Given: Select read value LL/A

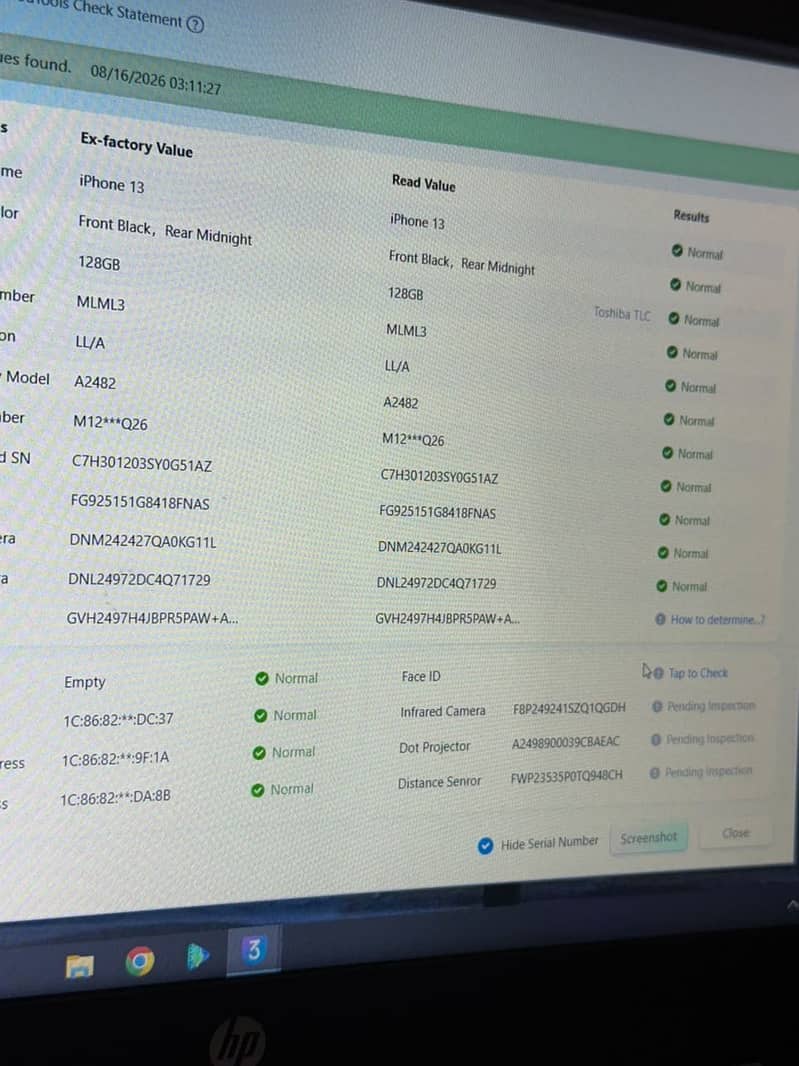Looking at the screenshot, I should point(397,366).
